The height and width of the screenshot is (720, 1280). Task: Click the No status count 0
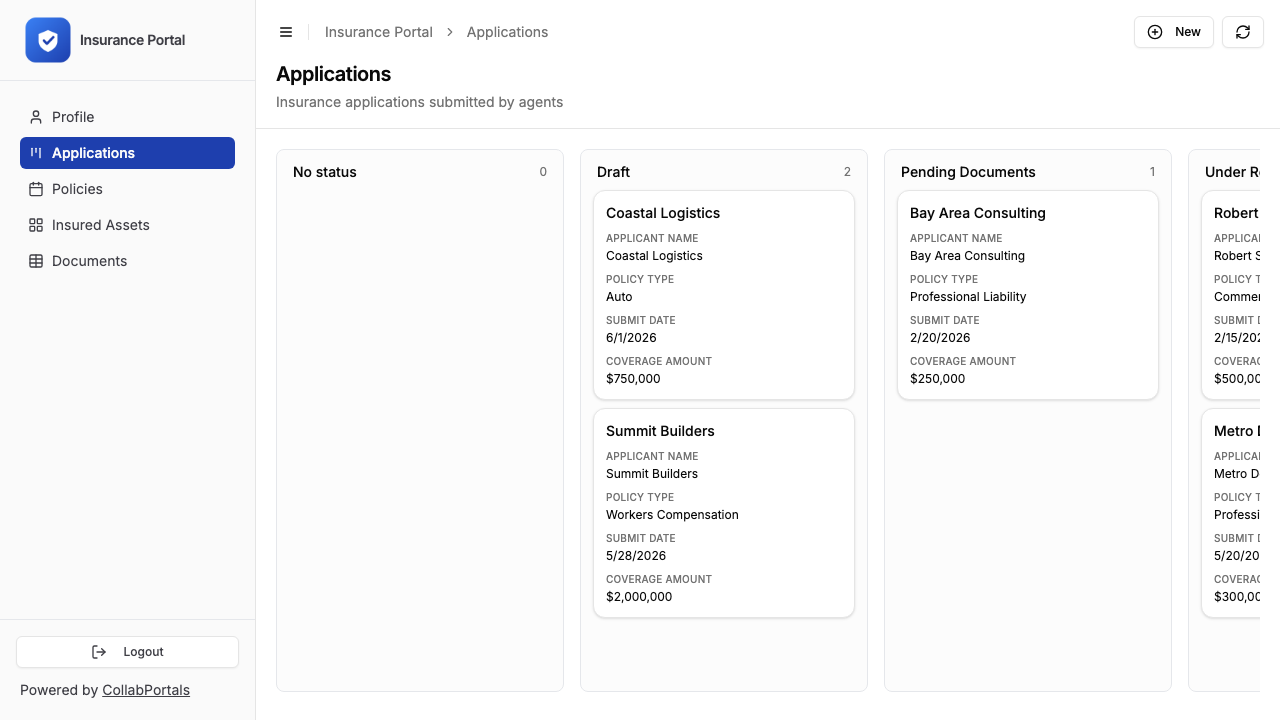click(543, 172)
